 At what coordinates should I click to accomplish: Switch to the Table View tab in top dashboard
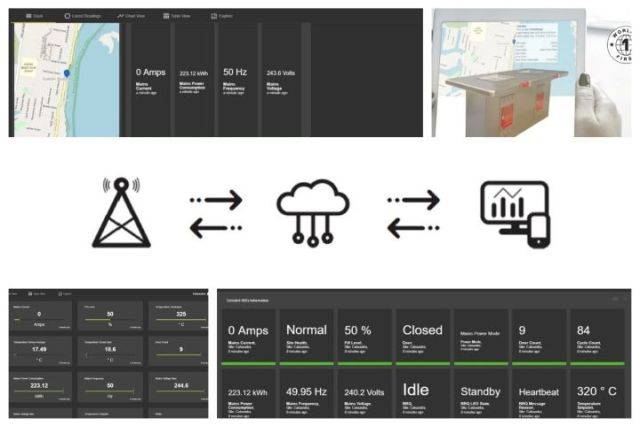(x=177, y=16)
